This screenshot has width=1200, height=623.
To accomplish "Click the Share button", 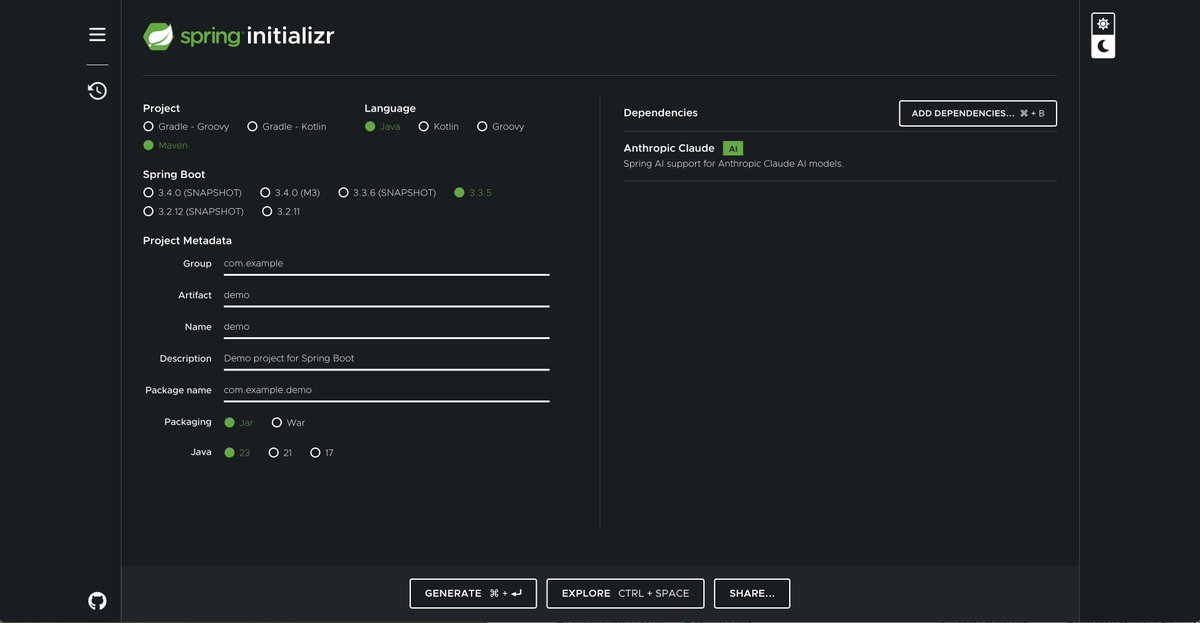I will pyautogui.click(x=752, y=593).
